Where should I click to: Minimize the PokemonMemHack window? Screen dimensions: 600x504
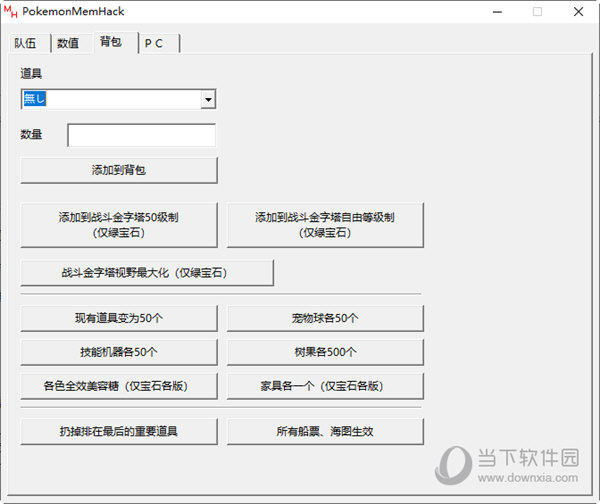497,12
